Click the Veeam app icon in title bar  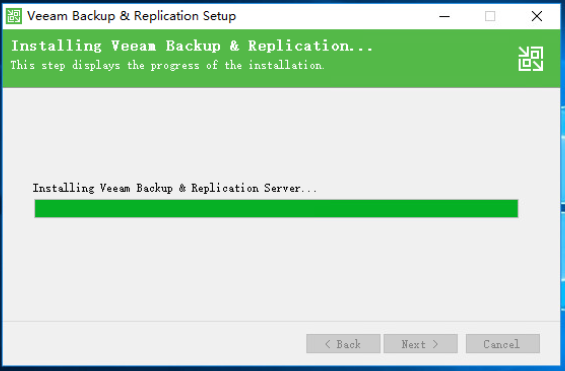pos(14,16)
